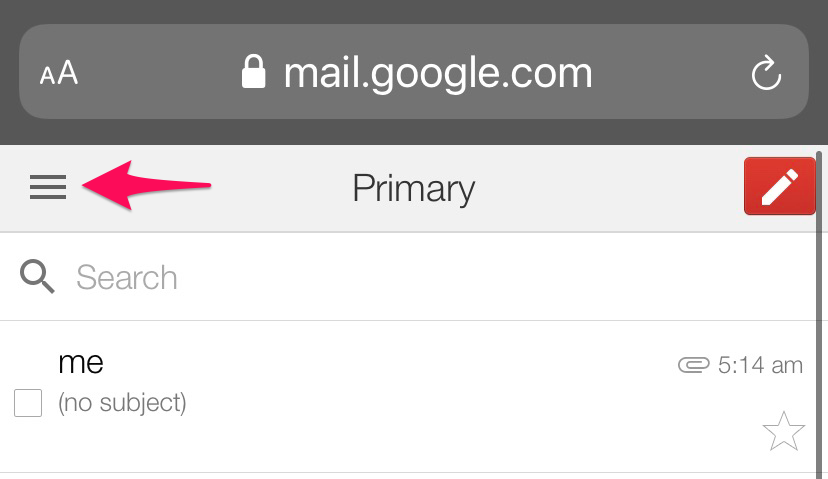Click the Primary inbox title

(413, 188)
